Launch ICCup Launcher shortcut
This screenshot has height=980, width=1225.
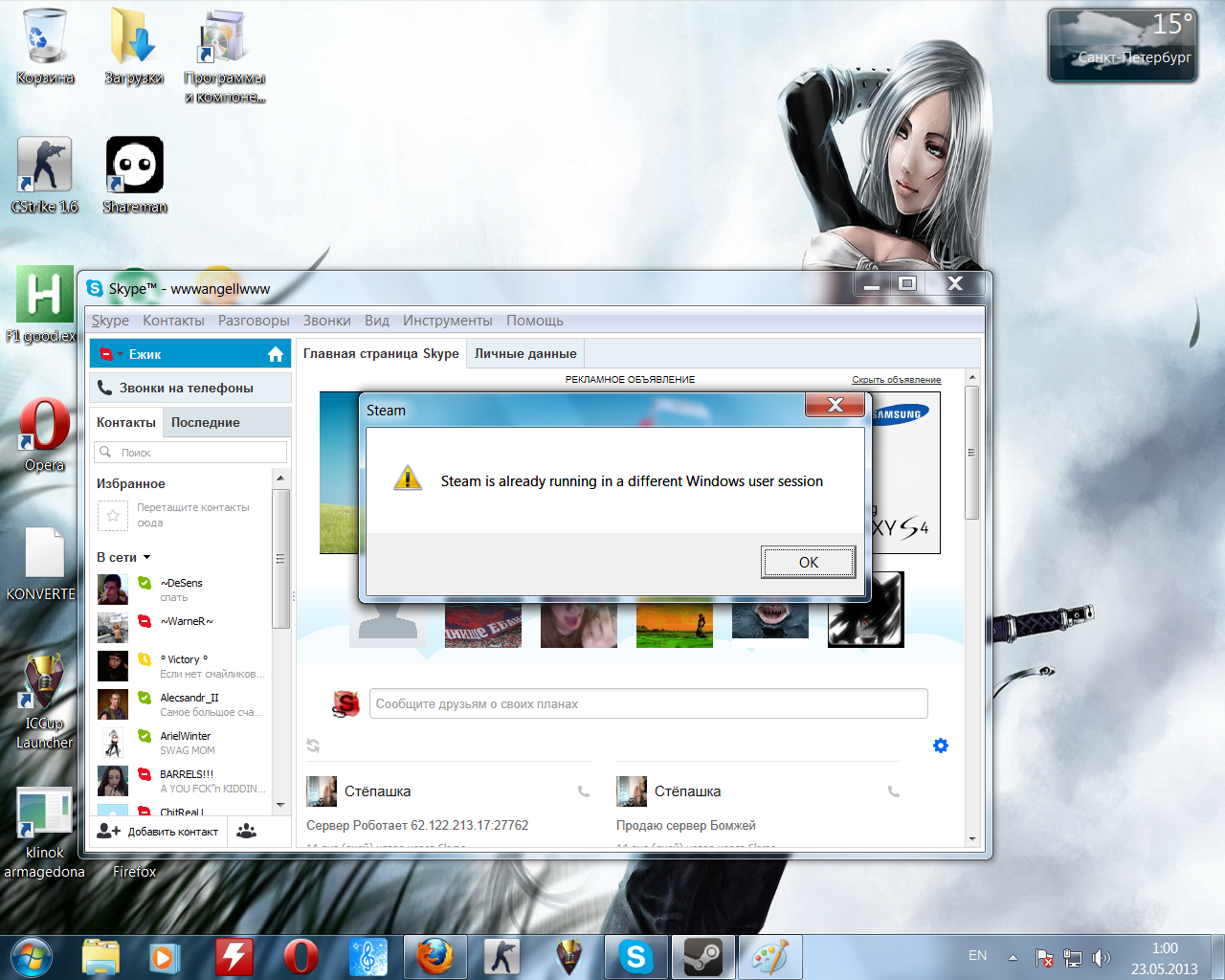[44, 702]
